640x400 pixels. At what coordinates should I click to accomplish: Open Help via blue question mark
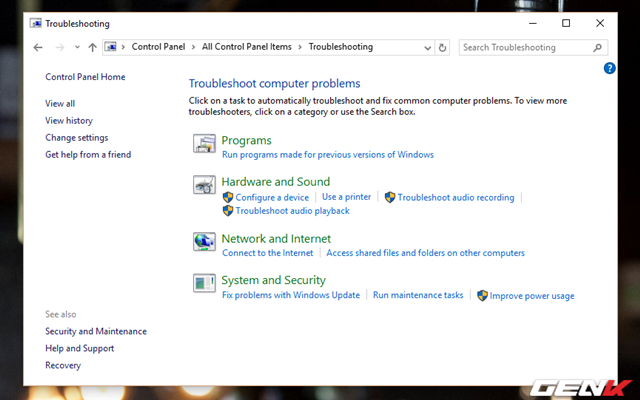(x=609, y=68)
